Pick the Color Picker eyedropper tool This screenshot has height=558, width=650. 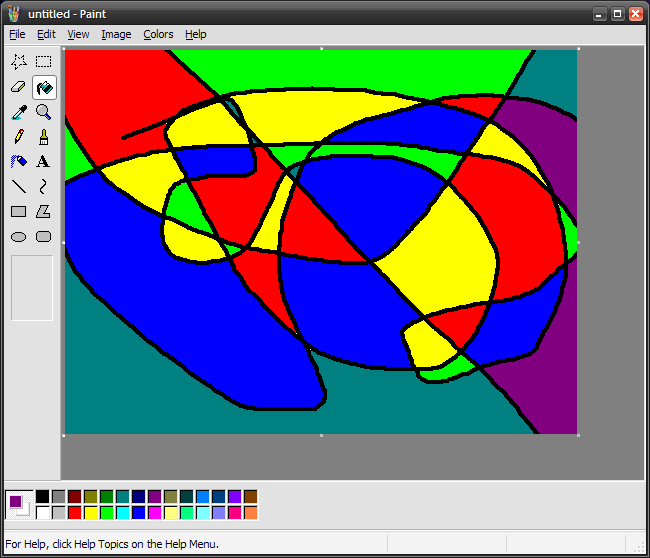click(19, 112)
